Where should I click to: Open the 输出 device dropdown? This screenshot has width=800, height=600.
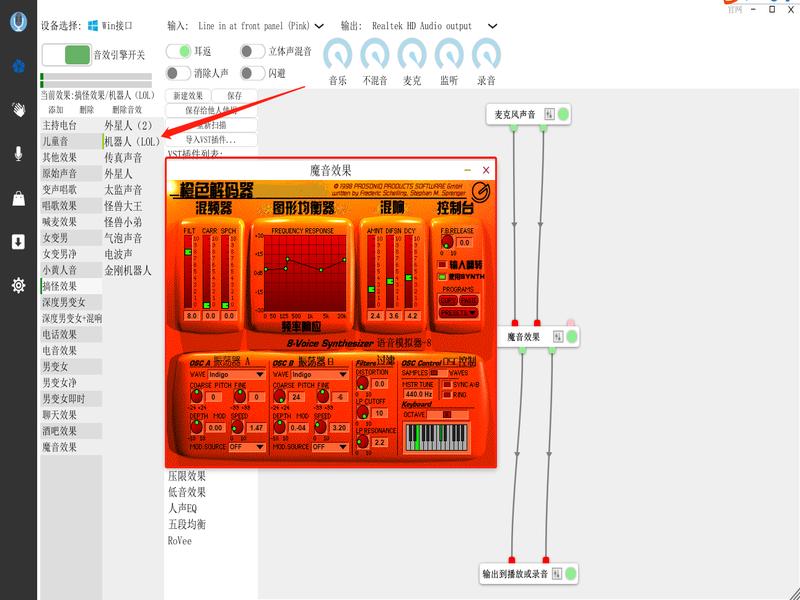point(492,26)
